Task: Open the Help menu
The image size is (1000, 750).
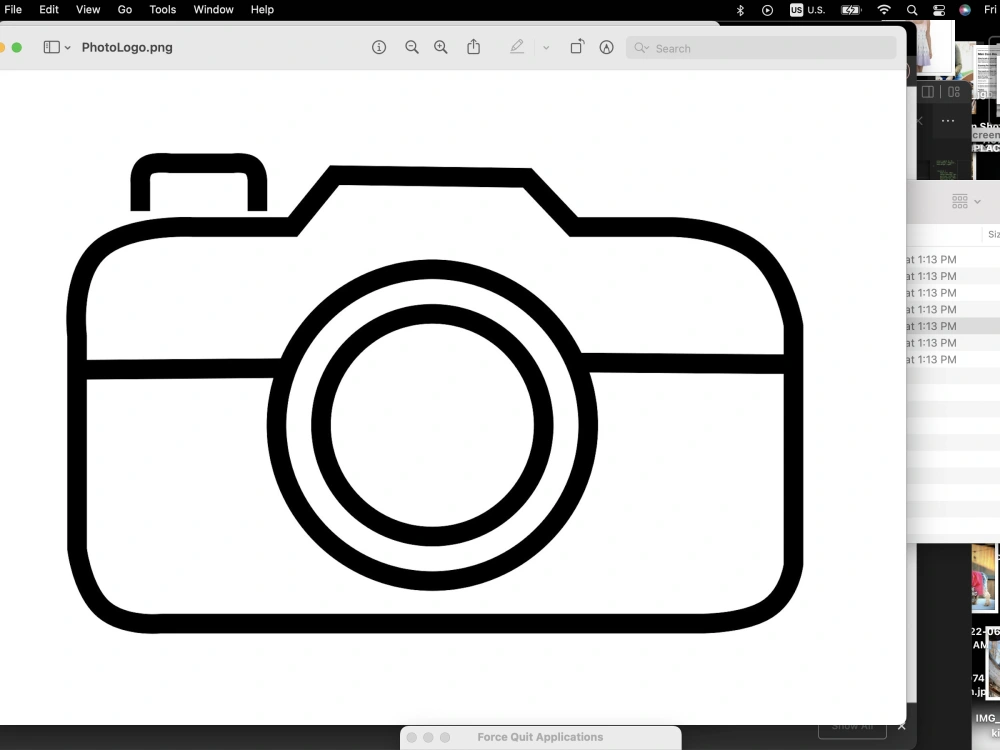Action: coord(262,10)
